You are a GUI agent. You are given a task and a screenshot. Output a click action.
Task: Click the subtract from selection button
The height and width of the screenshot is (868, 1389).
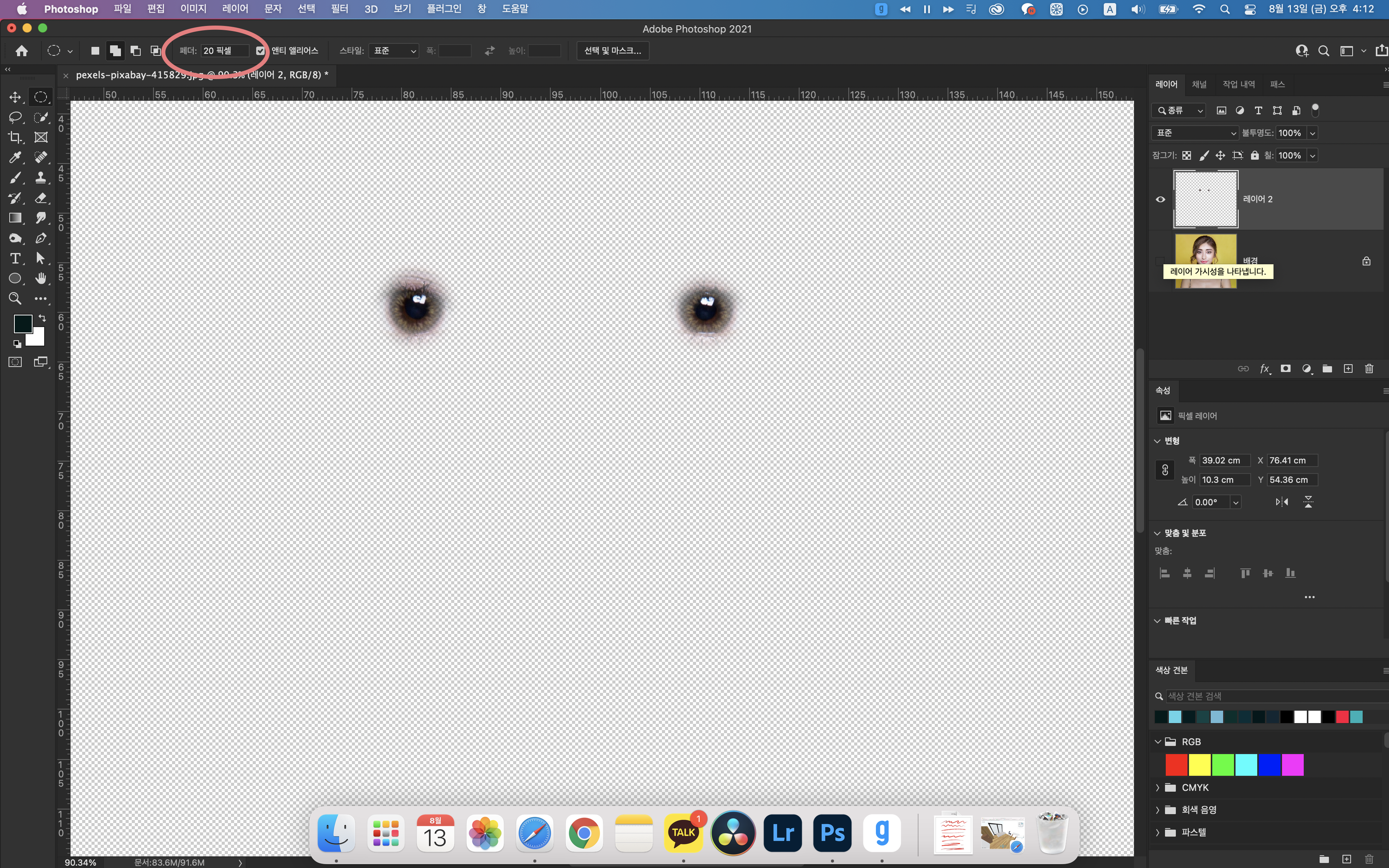point(136,50)
